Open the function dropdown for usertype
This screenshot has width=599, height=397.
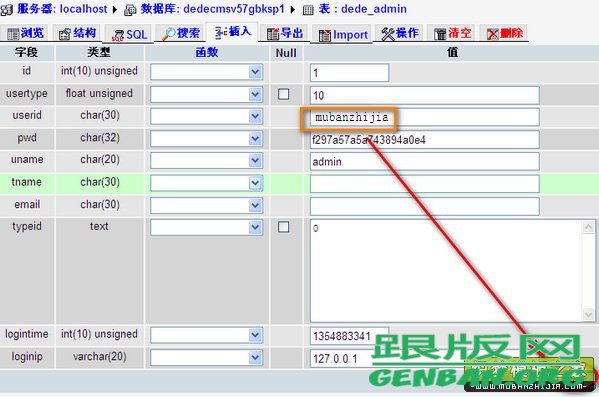(x=207, y=94)
